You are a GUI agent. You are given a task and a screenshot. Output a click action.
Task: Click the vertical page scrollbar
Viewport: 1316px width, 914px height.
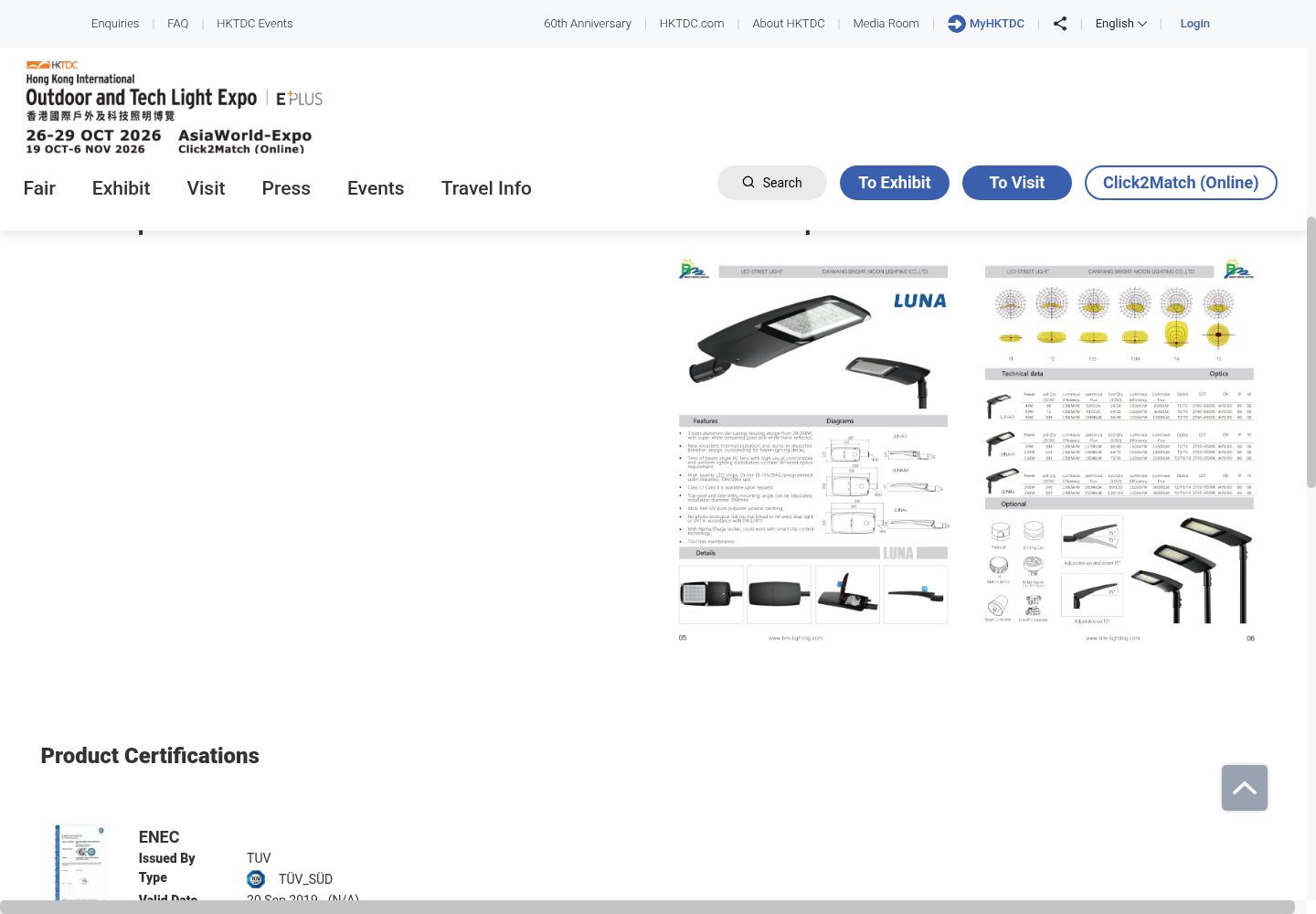1311,352
